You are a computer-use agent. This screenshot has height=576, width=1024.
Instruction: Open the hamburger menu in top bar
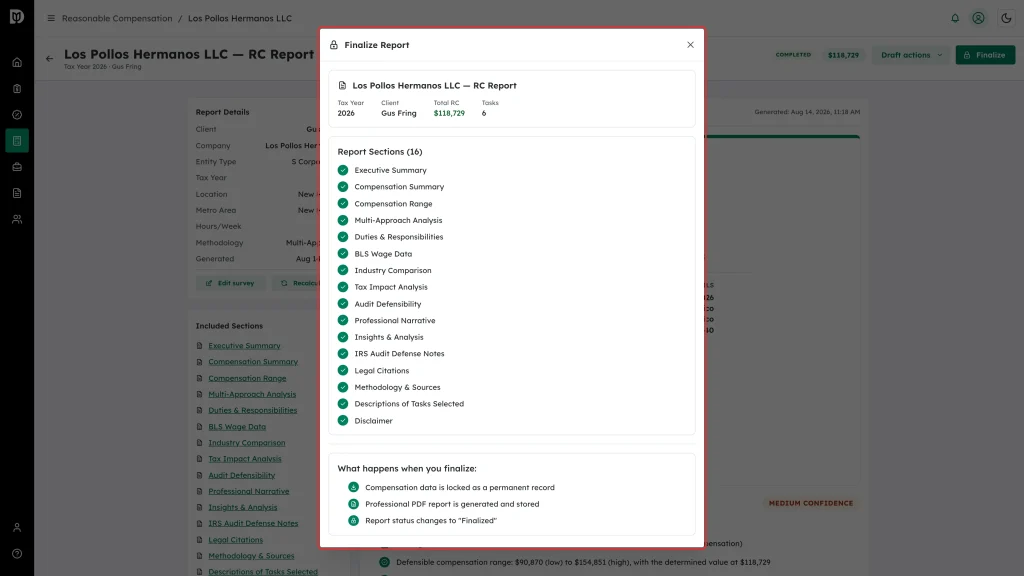point(51,18)
